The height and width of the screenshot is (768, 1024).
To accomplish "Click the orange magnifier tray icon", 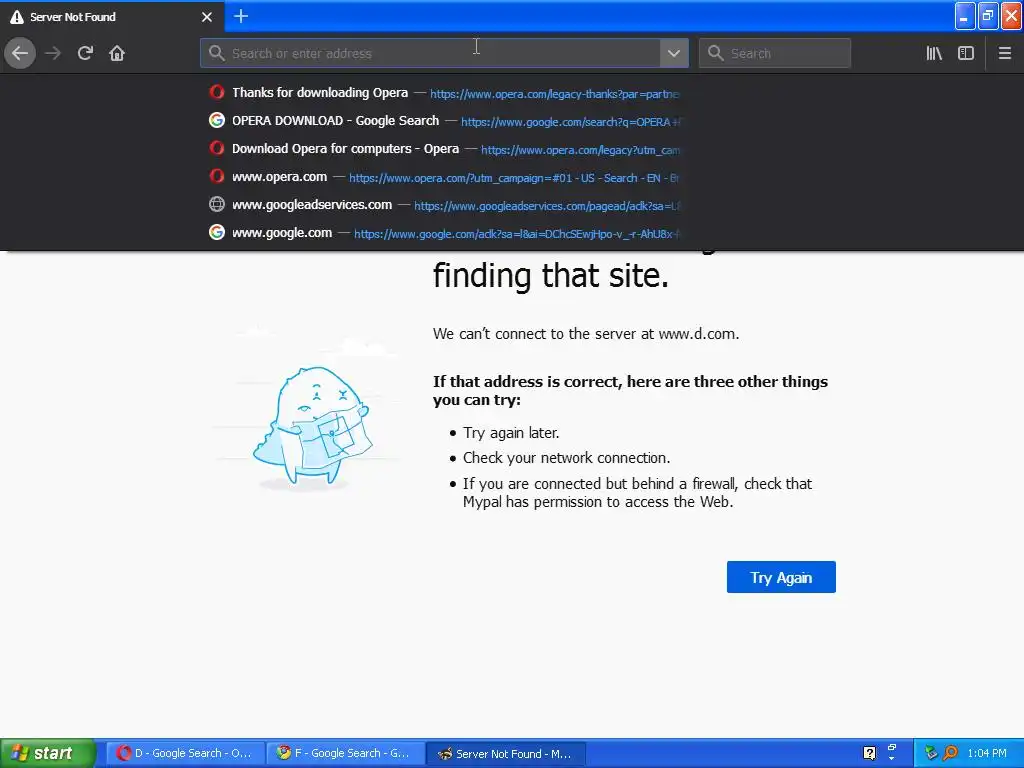I will coord(950,753).
